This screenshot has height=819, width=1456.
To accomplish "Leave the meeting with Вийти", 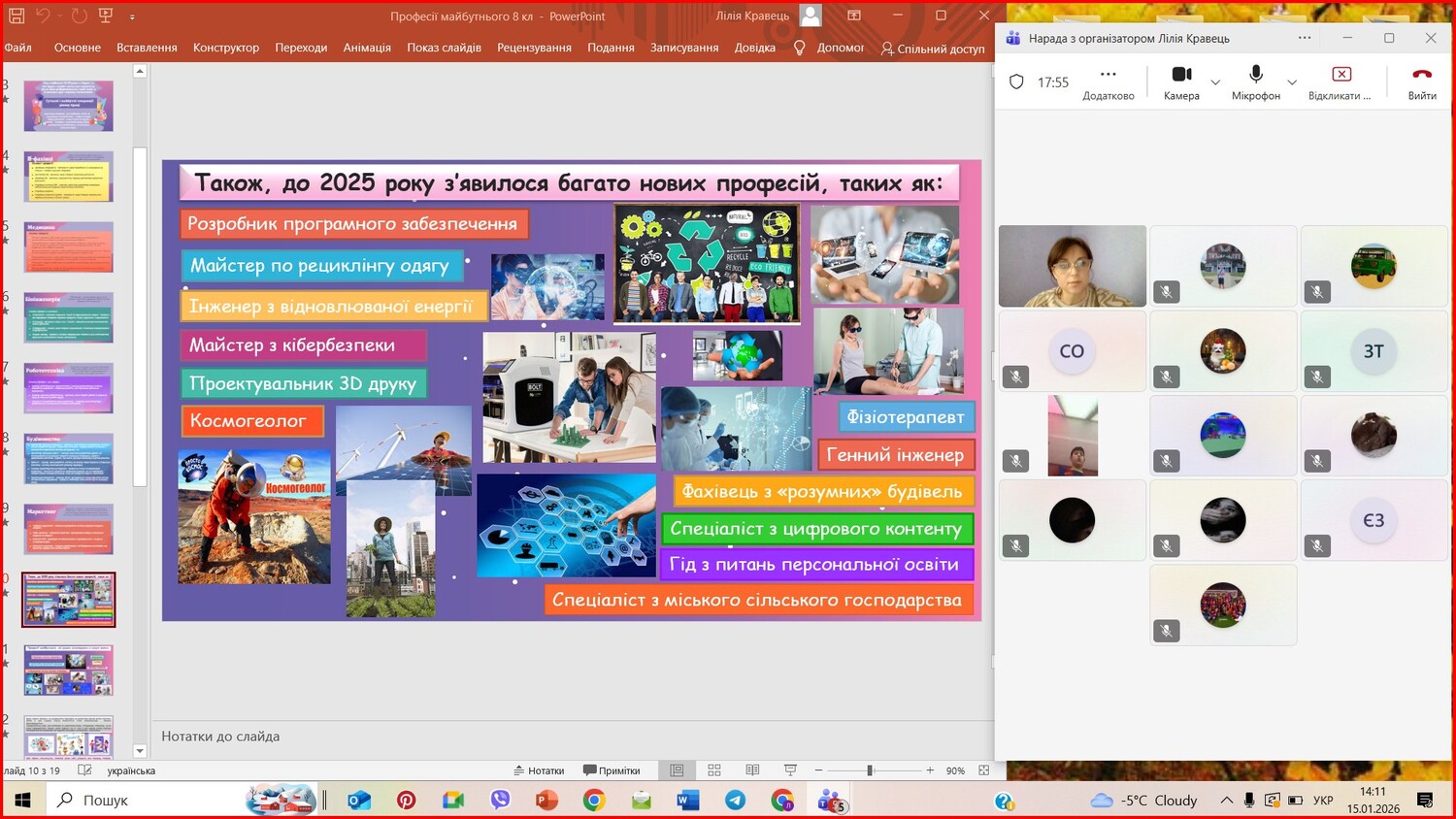I will 1422,82.
